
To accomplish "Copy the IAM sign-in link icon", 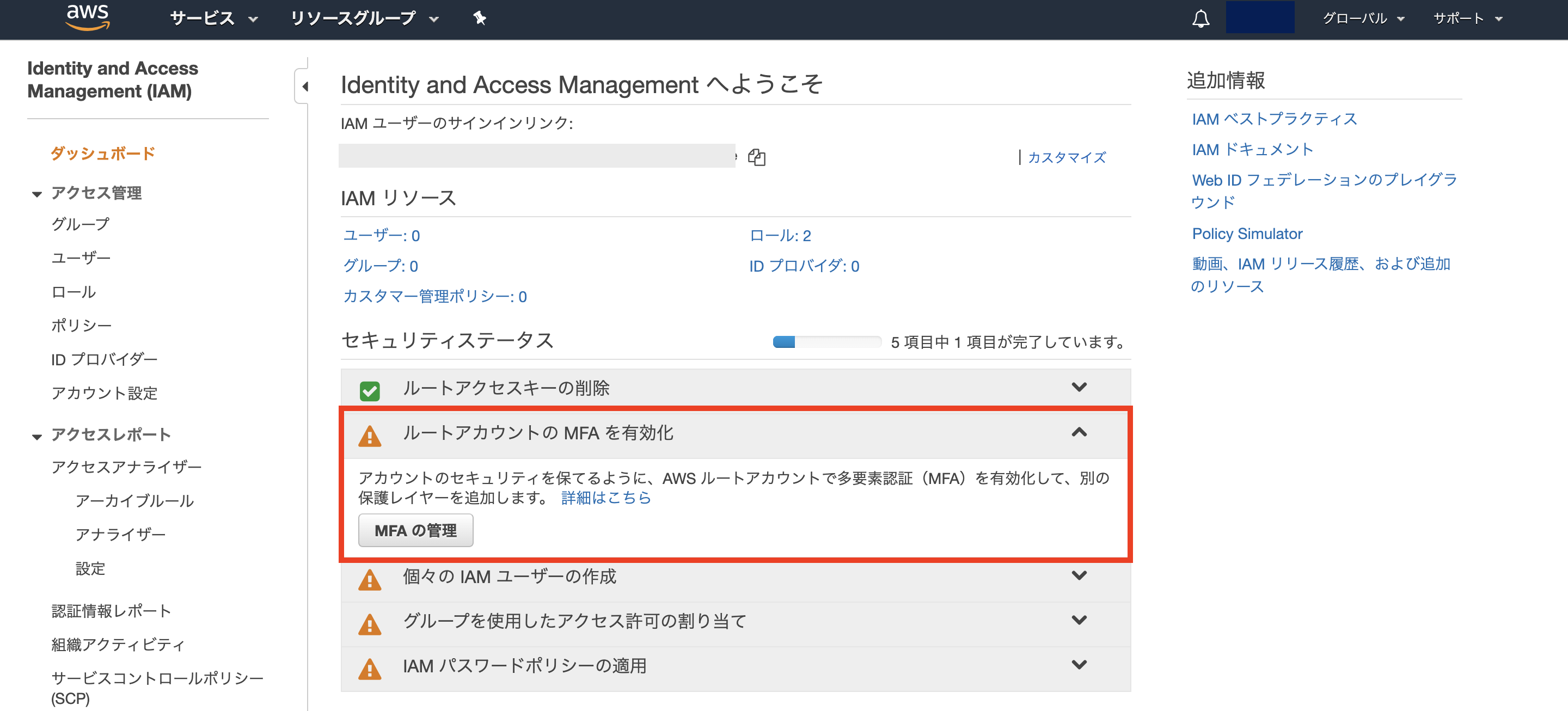I will point(757,157).
